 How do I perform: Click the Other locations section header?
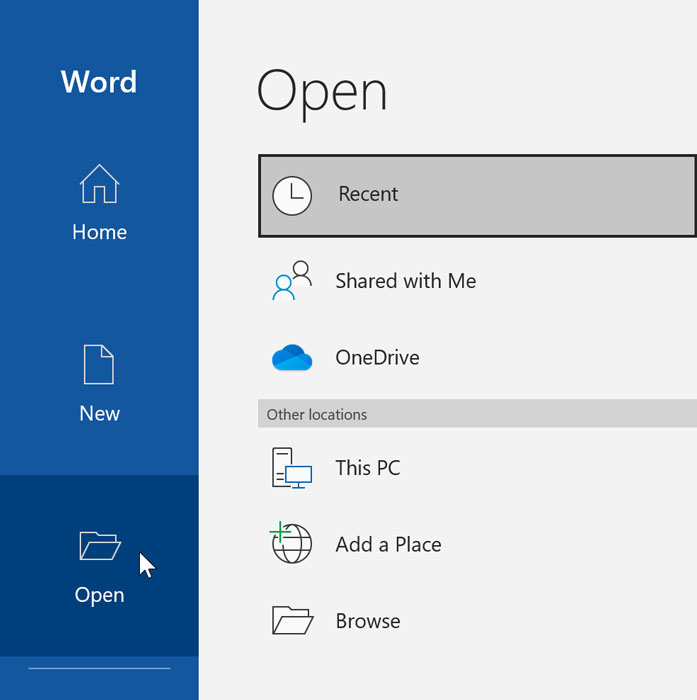click(x=317, y=414)
